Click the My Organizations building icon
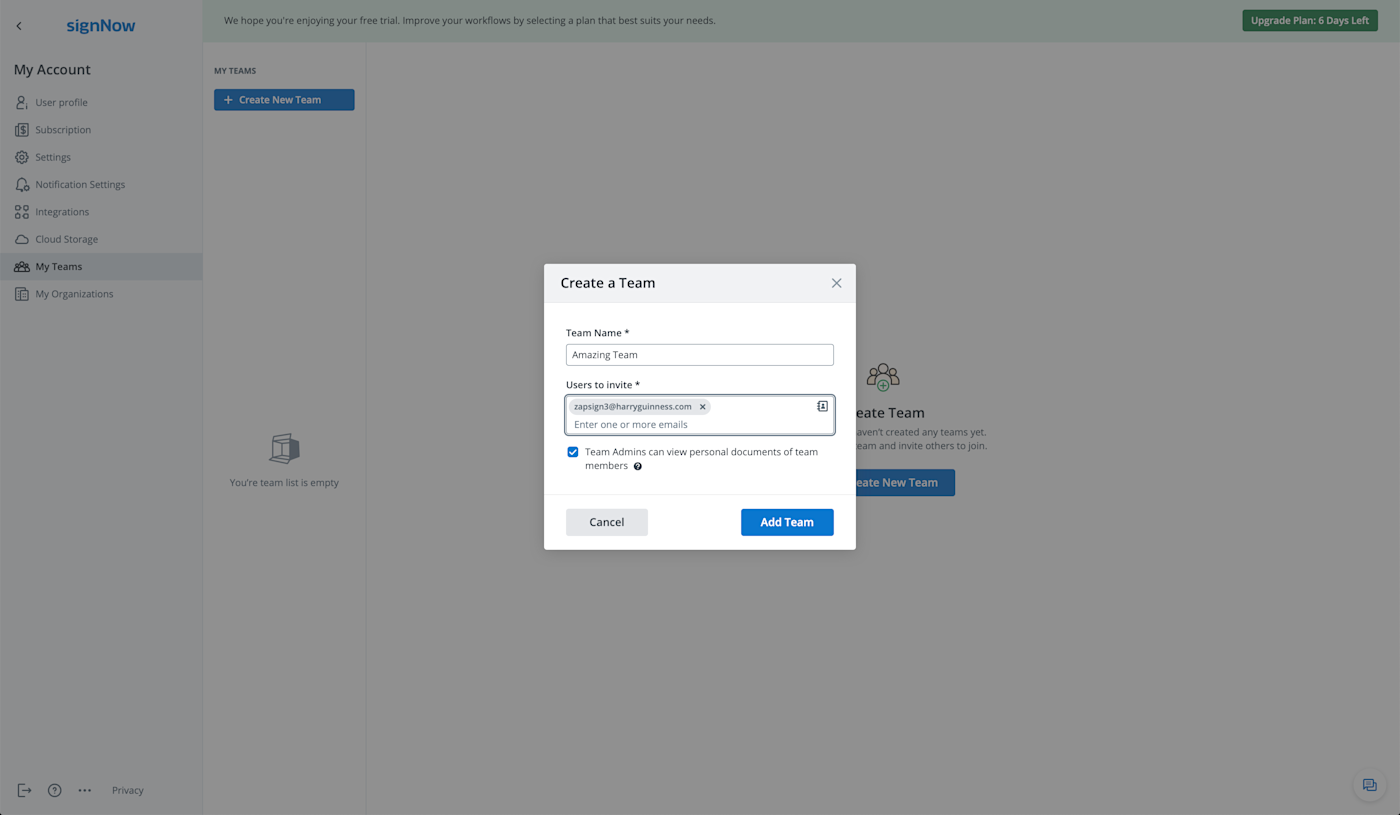This screenshot has width=1400, height=815. 21,294
